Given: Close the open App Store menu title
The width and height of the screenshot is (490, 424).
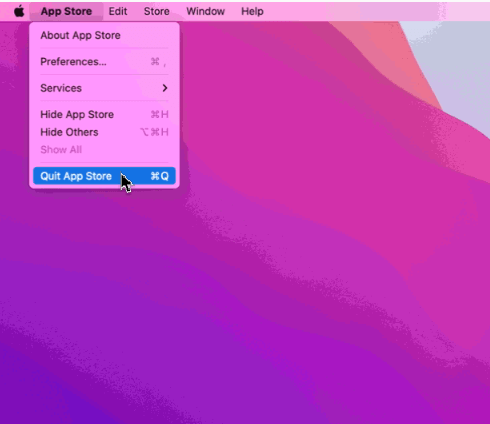Looking at the screenshot, I should pos(66,11).
